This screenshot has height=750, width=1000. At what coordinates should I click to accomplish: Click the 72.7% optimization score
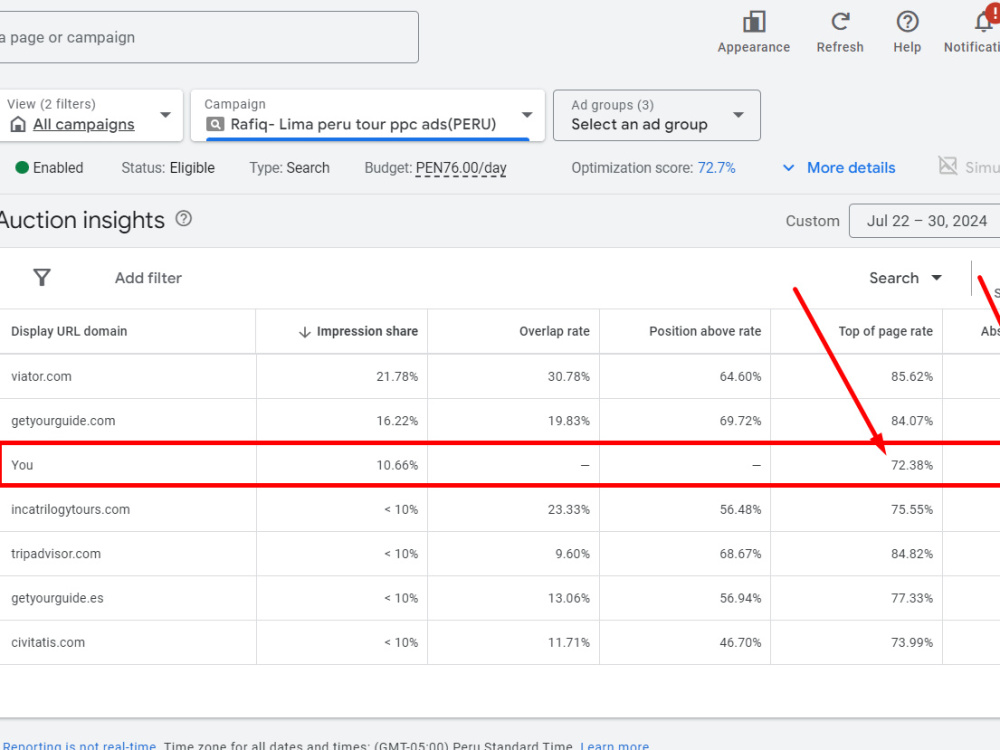tap(716, 168)
